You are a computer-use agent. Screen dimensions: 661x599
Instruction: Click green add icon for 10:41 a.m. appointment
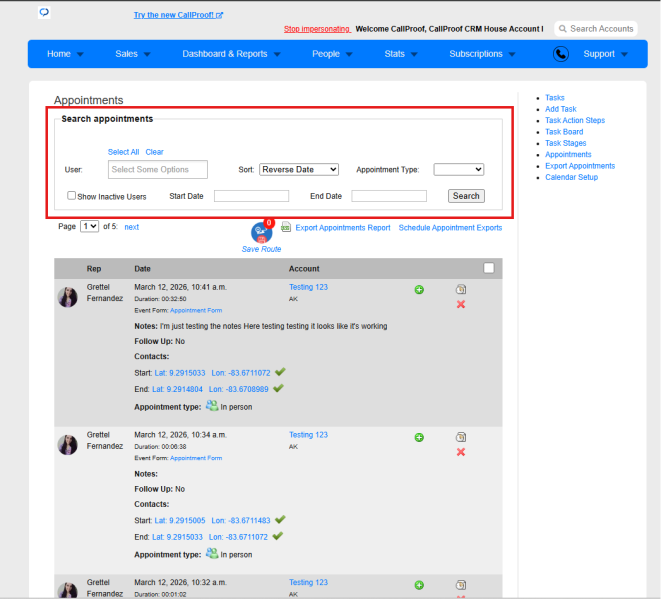pyautogui.click(x=419, y=290)
